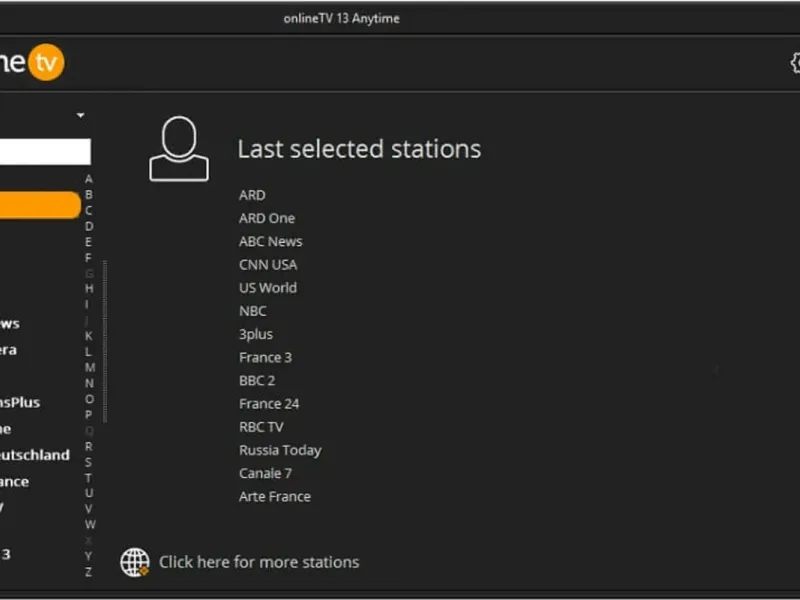Click the "Click here for more stations" link
This screenshot has height=600, width=800.
tap(258, 562)
